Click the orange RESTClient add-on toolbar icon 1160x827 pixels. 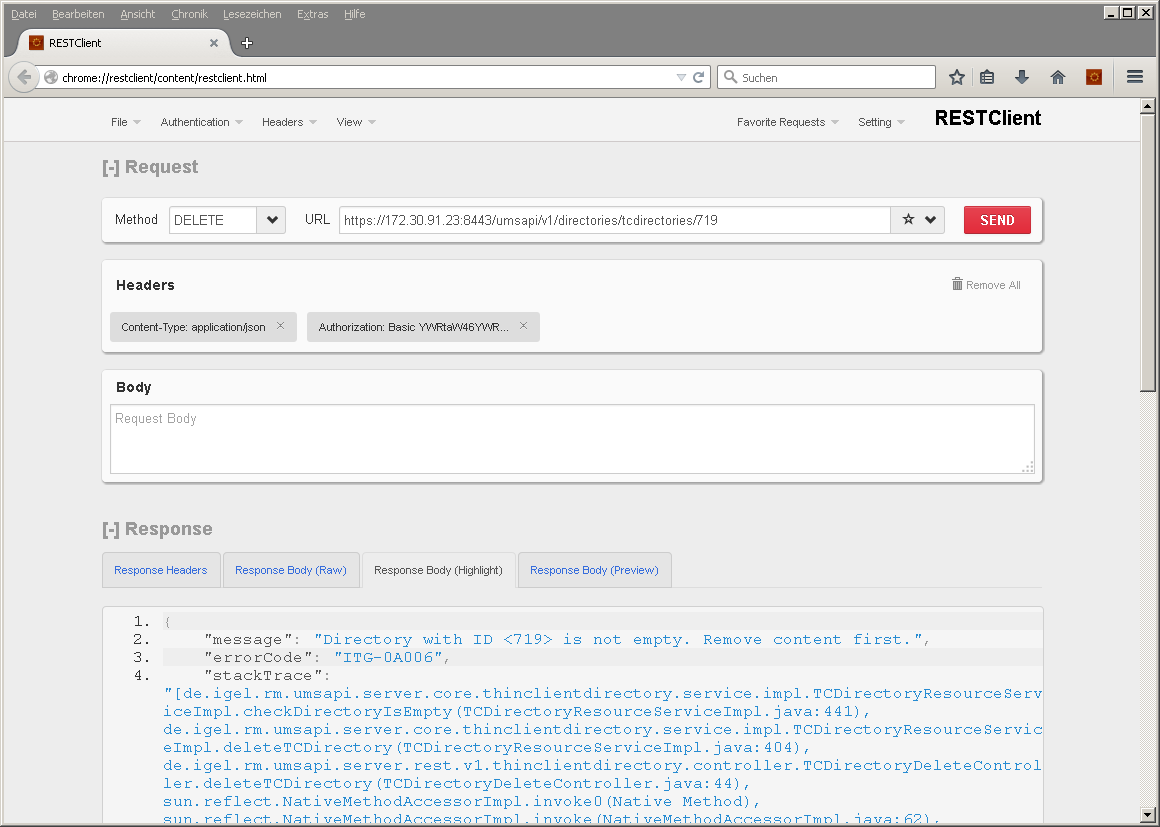[1093, 76]
